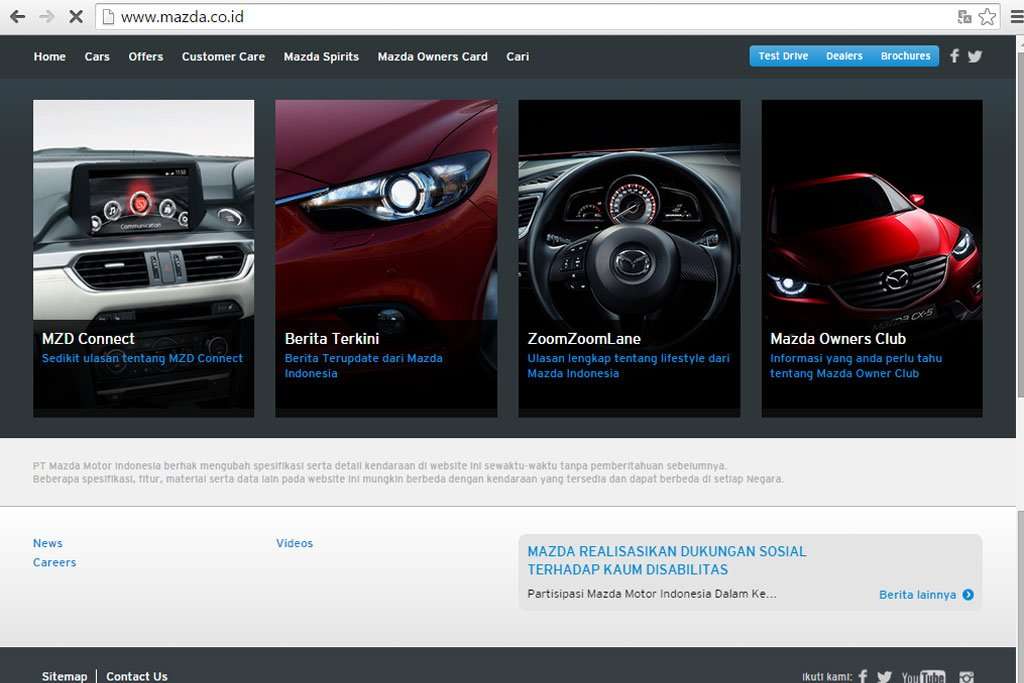This screenshot has width=1024, height=683.
Task: Open the Mazda dukungan sosial news headline
Action: point(667,560)
